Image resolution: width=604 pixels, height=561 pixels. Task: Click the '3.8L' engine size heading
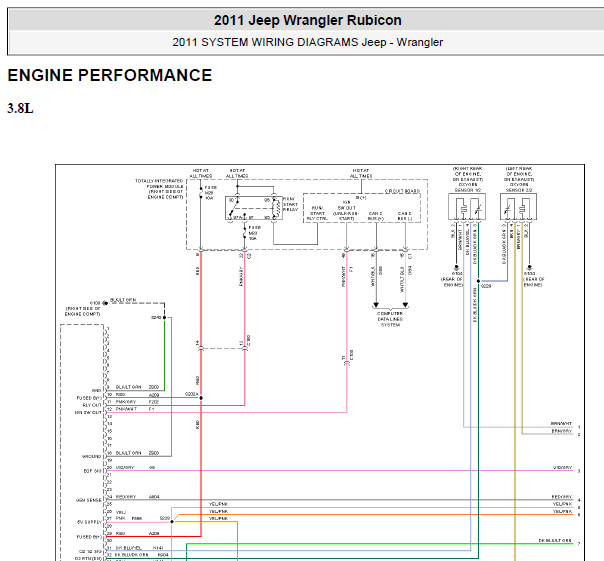pyautogui.click(x=20, y=108)
